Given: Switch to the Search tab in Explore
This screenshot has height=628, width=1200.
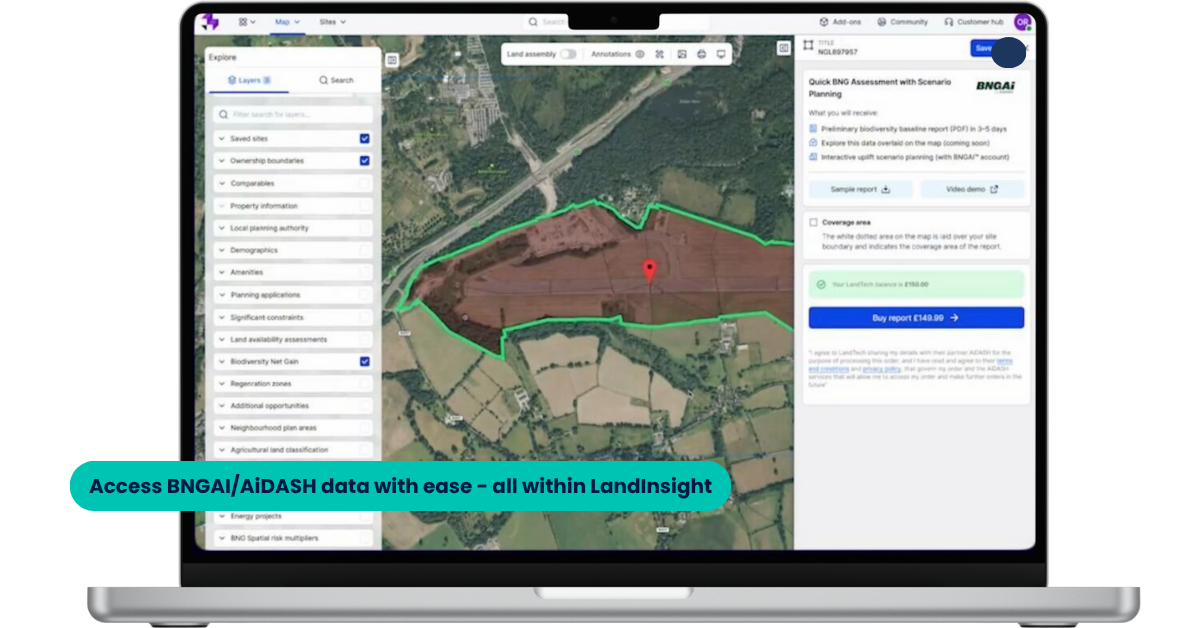Looking at the screenshot, I should (336, 80).
